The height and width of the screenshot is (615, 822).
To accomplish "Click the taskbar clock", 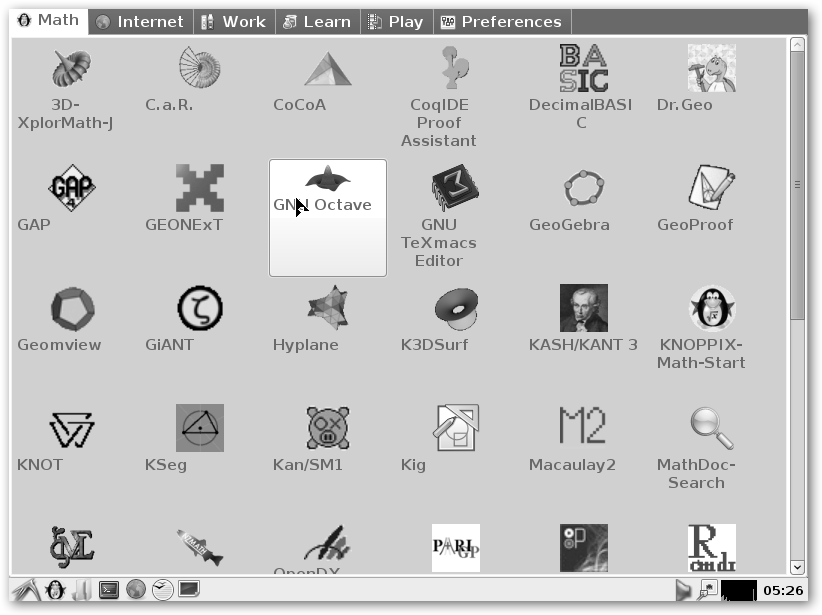I will tap(783, 591).
